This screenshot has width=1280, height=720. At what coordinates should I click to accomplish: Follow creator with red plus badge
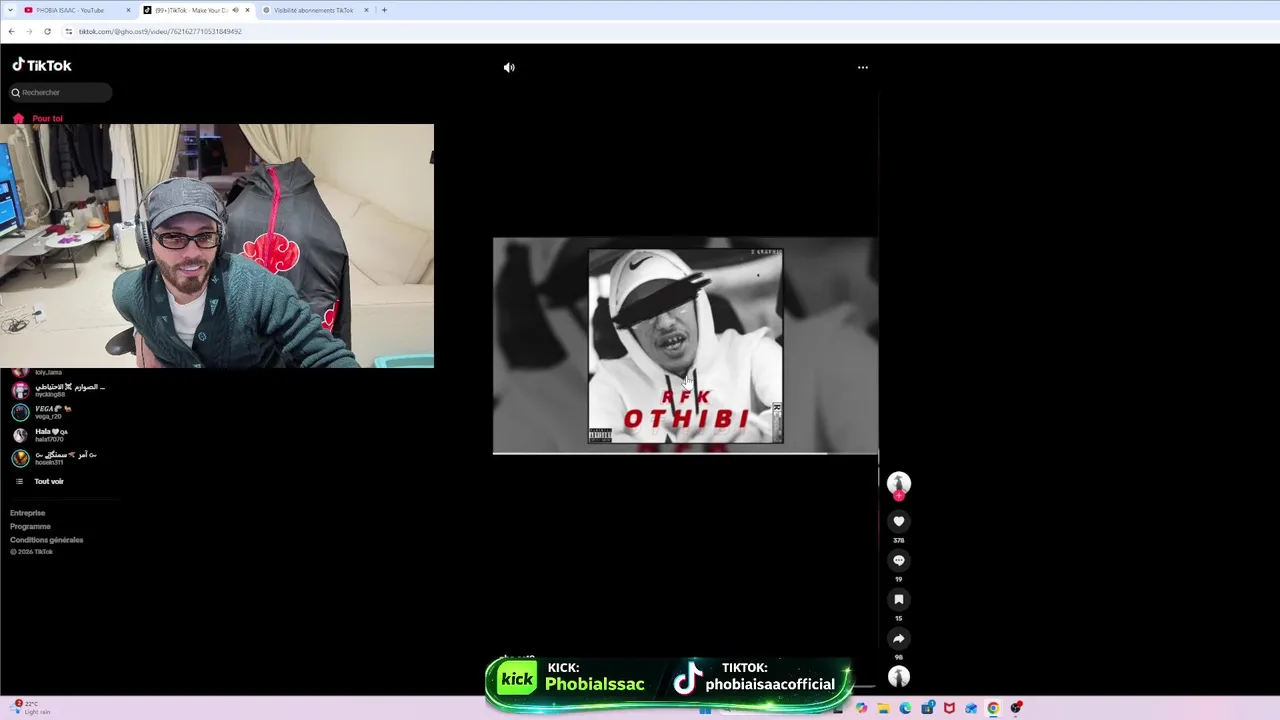point(898,496)
